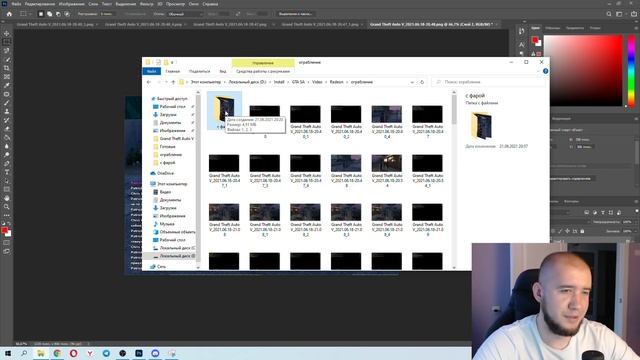Click Install in the Explorer breadcrumb path
The height and width of the screenshot is (360, 640).
click(x=279, y=82)
